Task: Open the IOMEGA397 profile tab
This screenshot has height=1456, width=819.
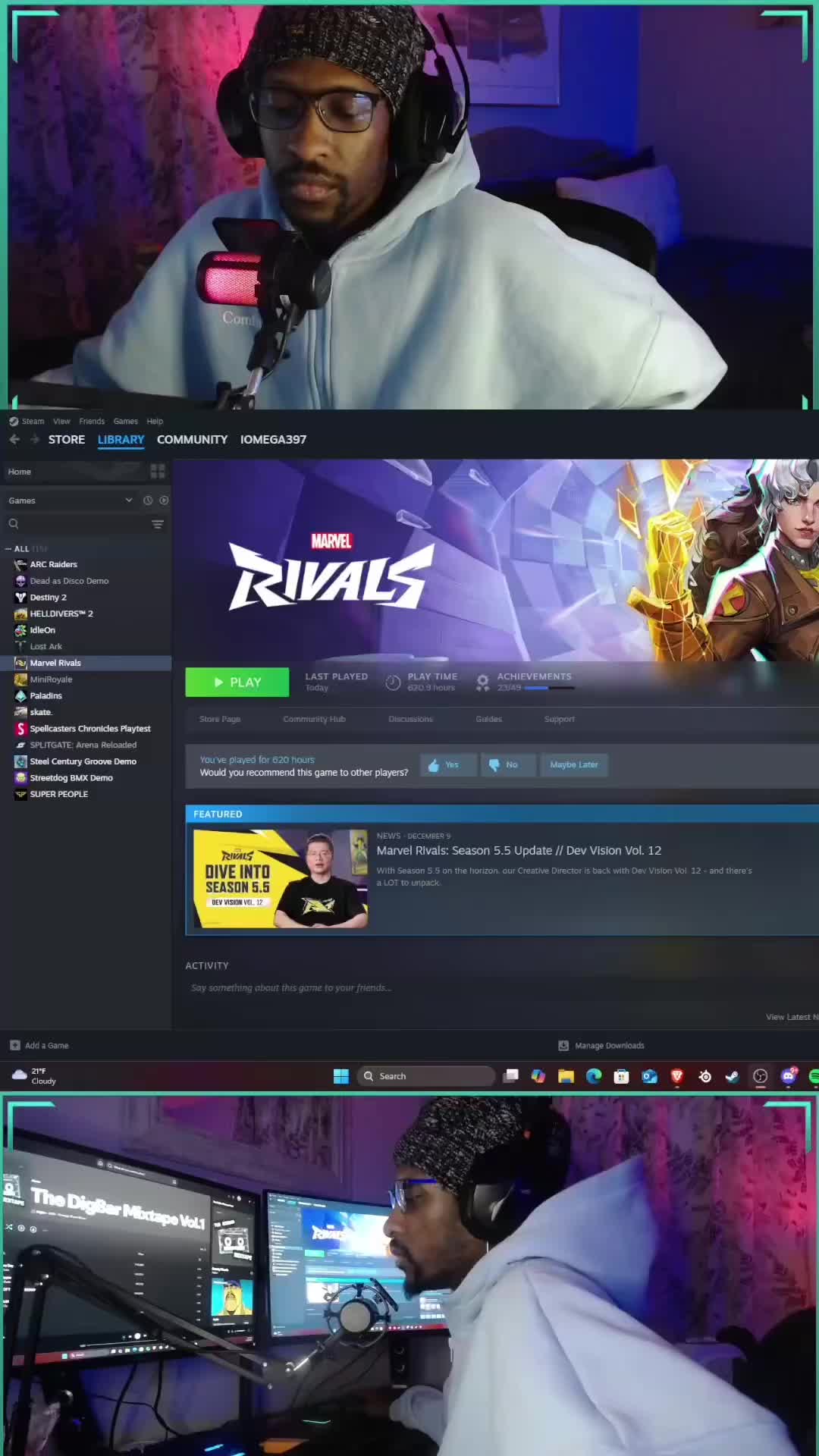Action: 273,439
